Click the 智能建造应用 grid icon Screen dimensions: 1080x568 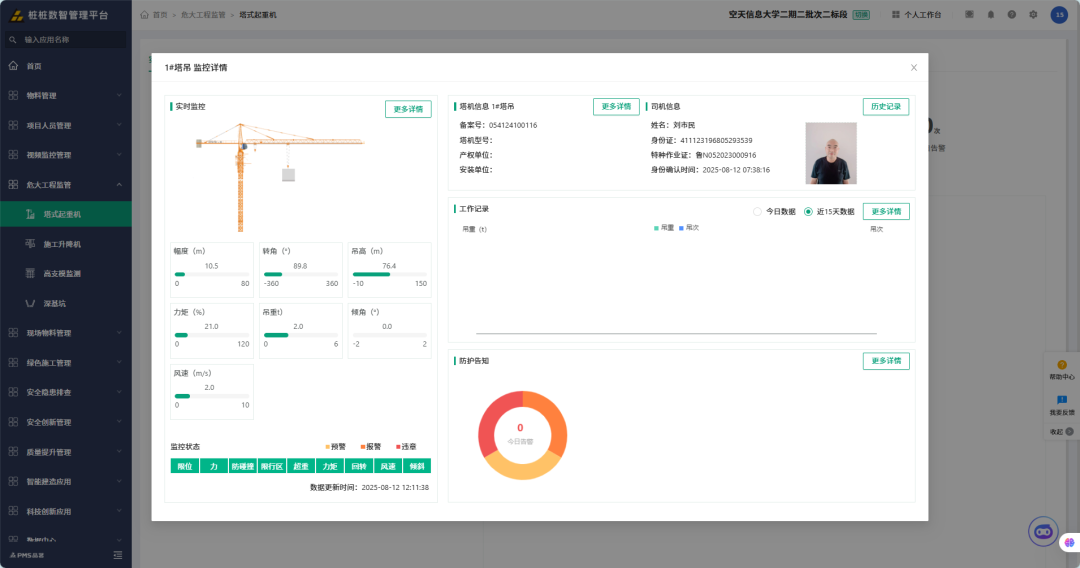coord(13,481)
